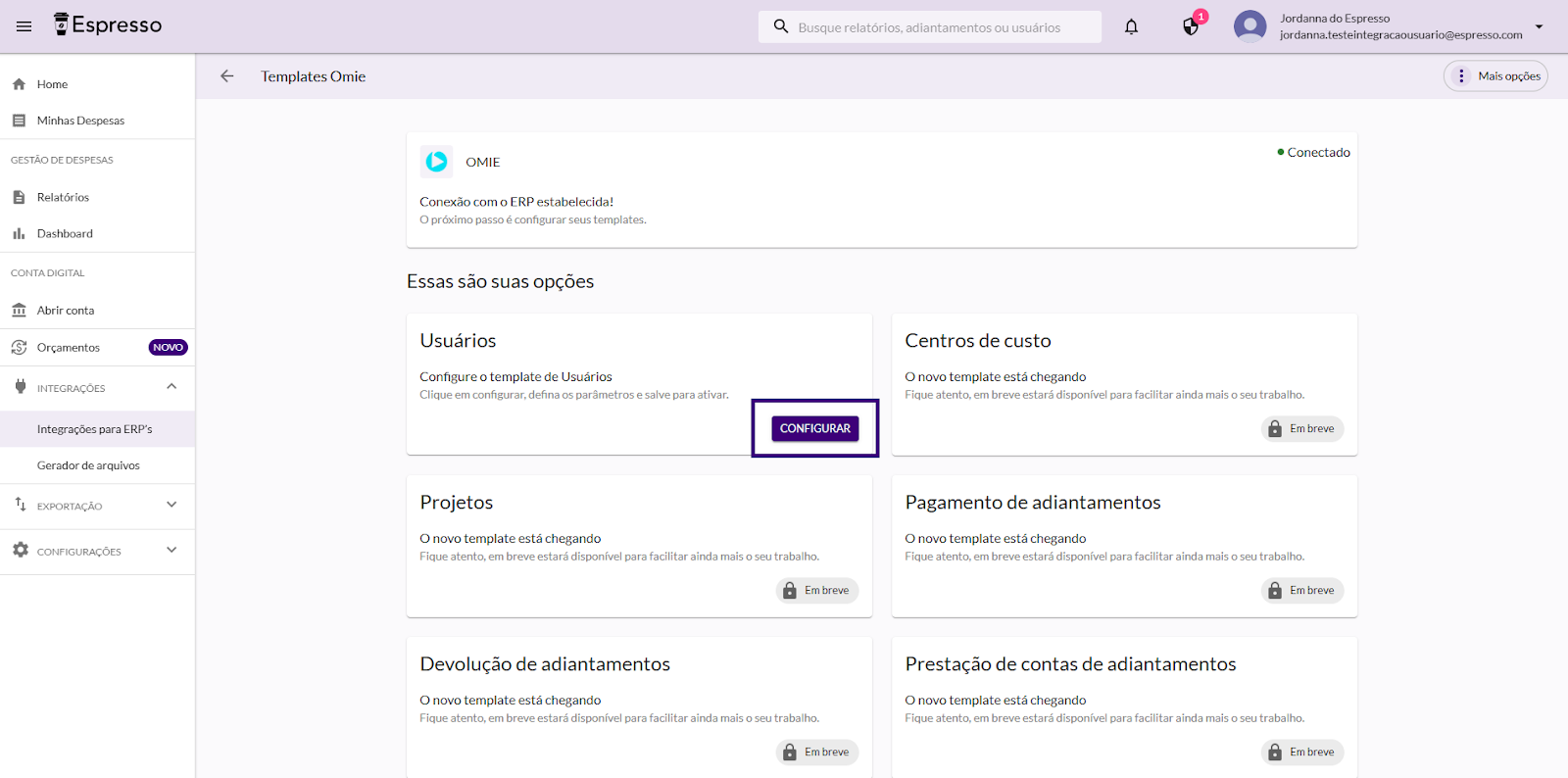This screenshot has width=1568, height=778.
Task: Expand the Exportação section chevron
Action: coord(171,505)
